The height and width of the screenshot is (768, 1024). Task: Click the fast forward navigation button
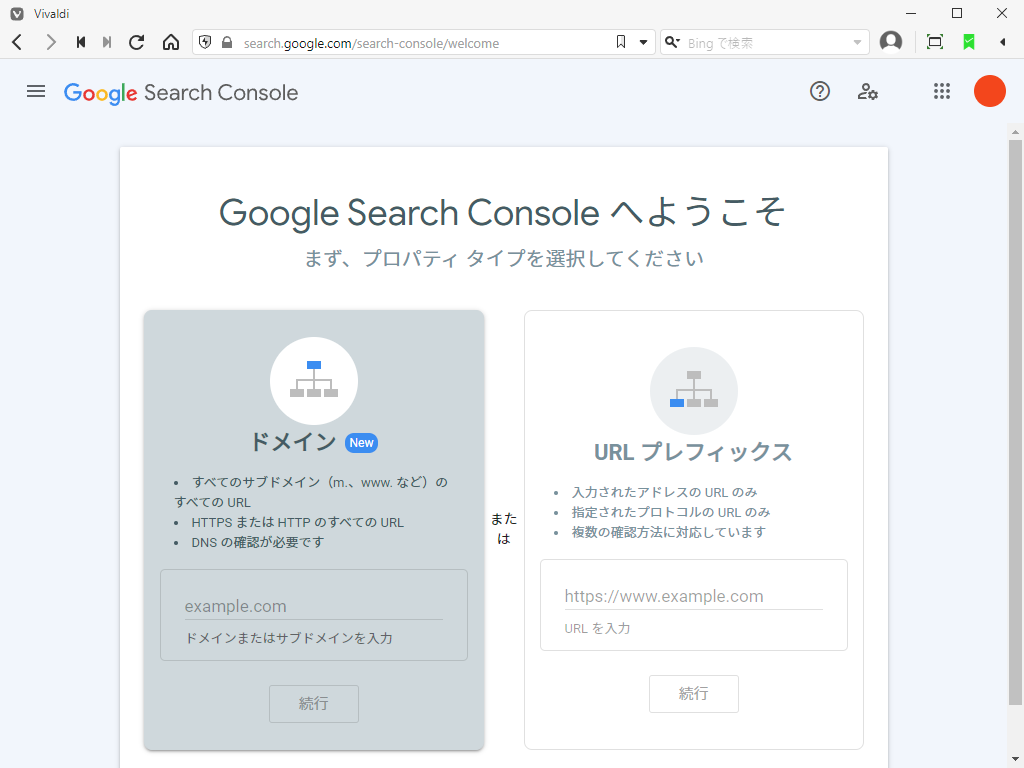pyautogui.click(x=107, y=42)
